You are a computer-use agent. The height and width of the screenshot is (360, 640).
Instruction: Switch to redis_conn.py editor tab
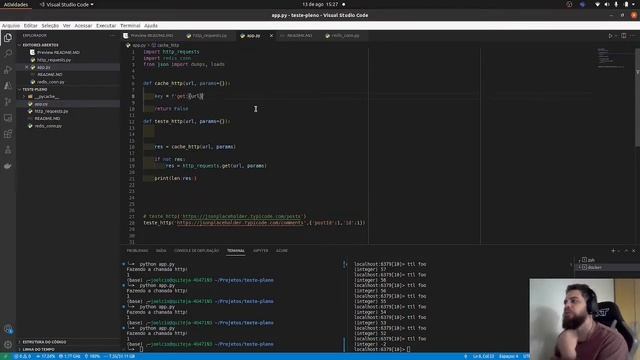[345, 36]
